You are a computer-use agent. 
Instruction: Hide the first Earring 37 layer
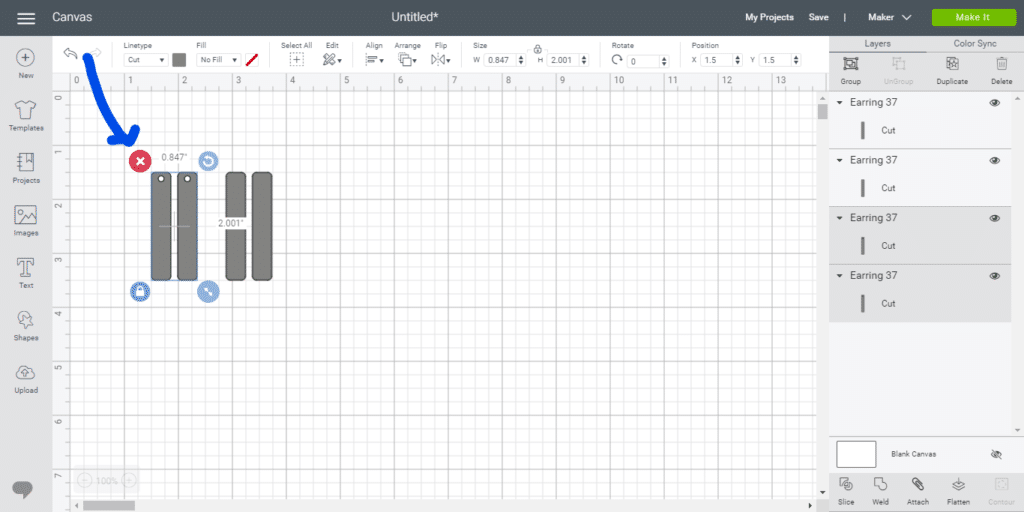tap(994, 103)
